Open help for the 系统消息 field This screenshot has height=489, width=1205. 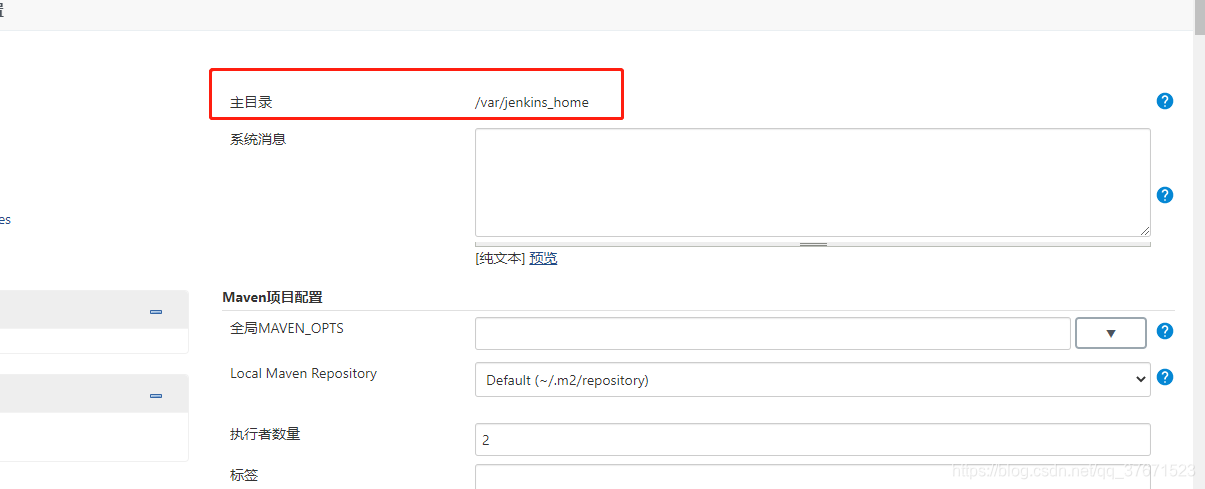point(1164,195)
